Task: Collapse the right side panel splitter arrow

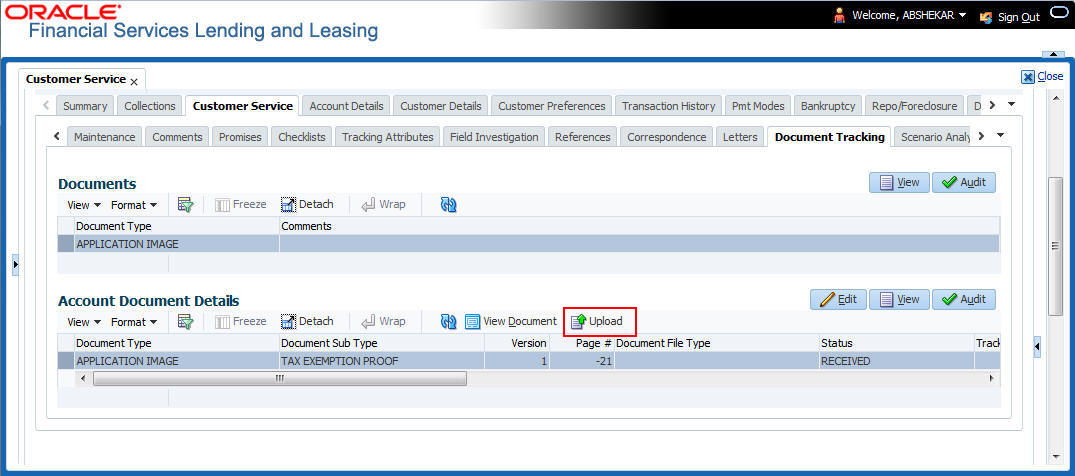Action: point(1037,348)
